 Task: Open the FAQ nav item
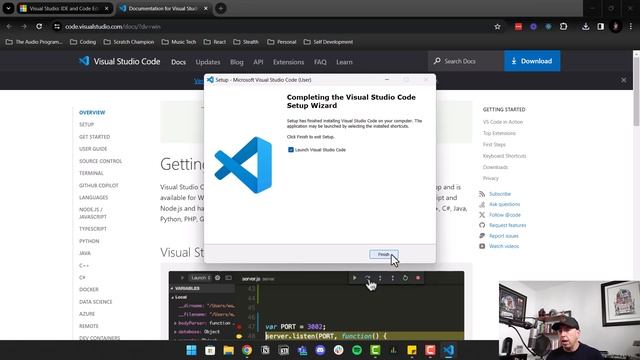pos(320,62)
